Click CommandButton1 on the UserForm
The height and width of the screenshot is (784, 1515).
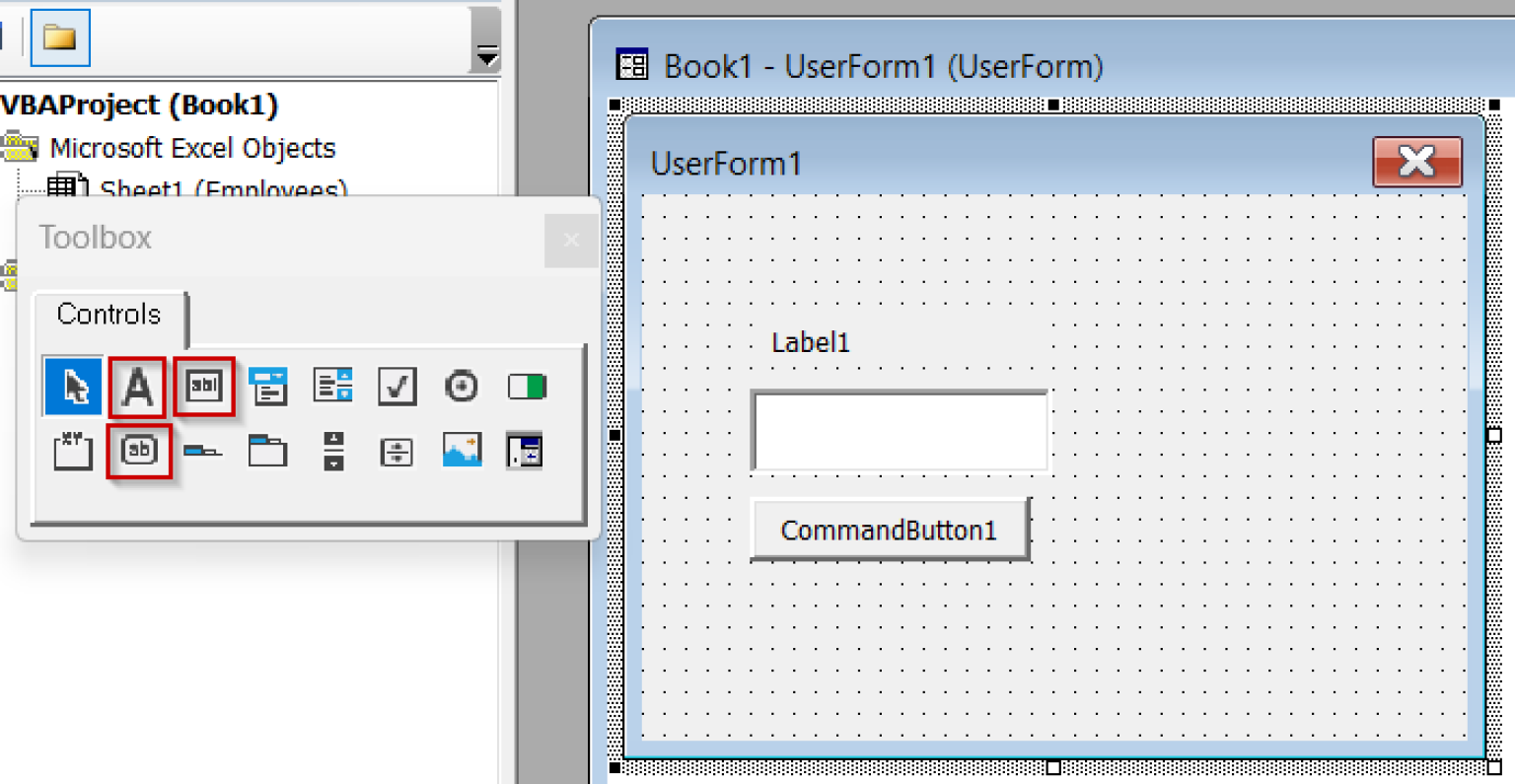889,530
